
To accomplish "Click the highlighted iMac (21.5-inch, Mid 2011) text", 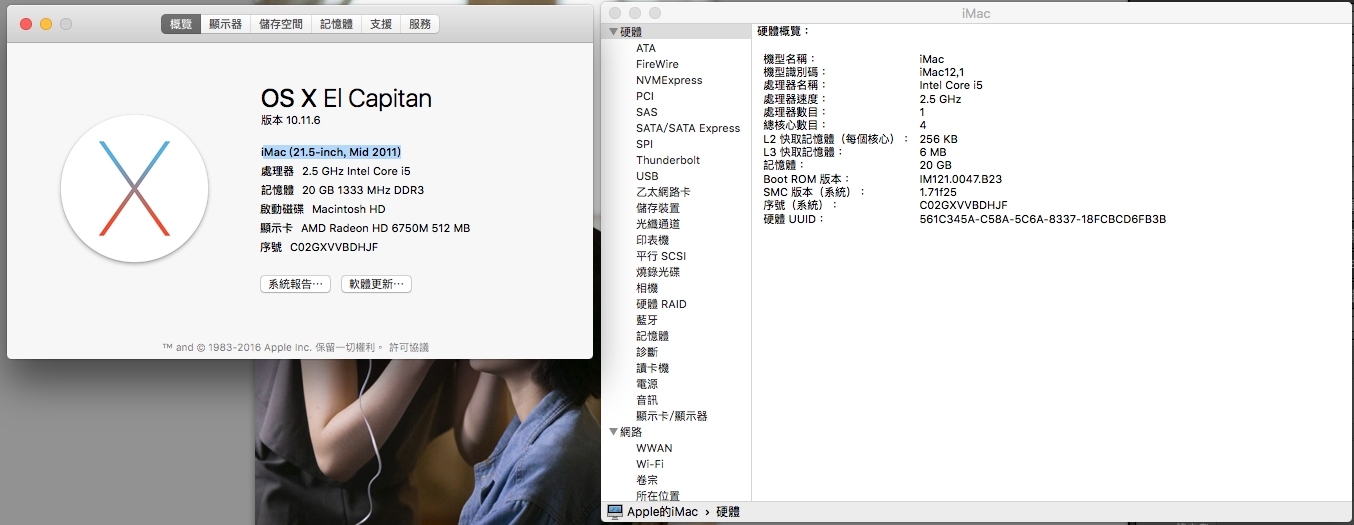I will tap(330, 152).
